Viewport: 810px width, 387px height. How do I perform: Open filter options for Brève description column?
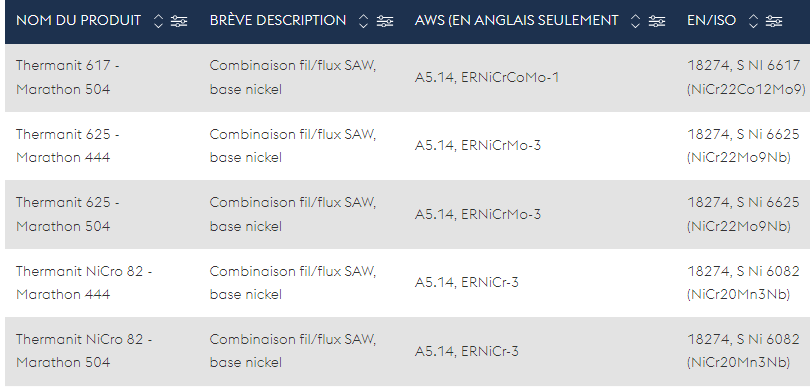(x=384, y=21)
